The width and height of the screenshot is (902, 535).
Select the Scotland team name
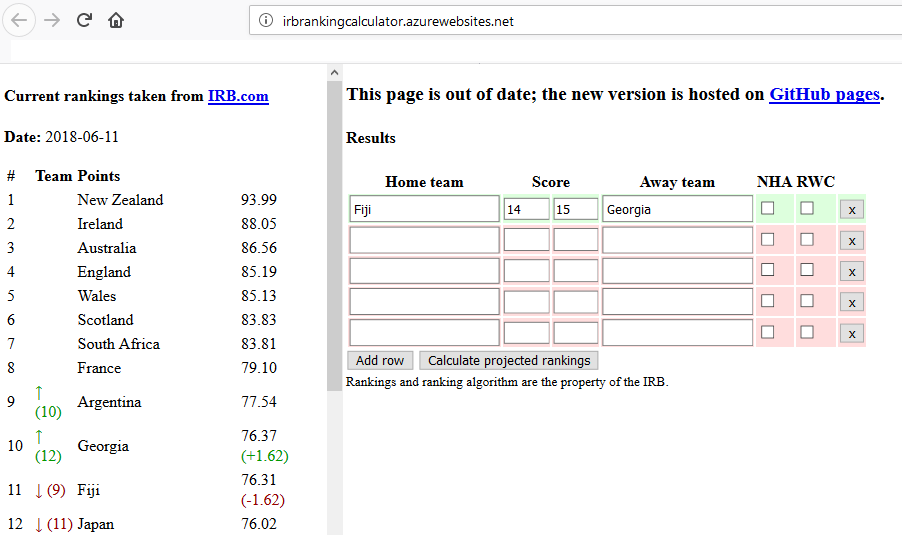point(105,320)
